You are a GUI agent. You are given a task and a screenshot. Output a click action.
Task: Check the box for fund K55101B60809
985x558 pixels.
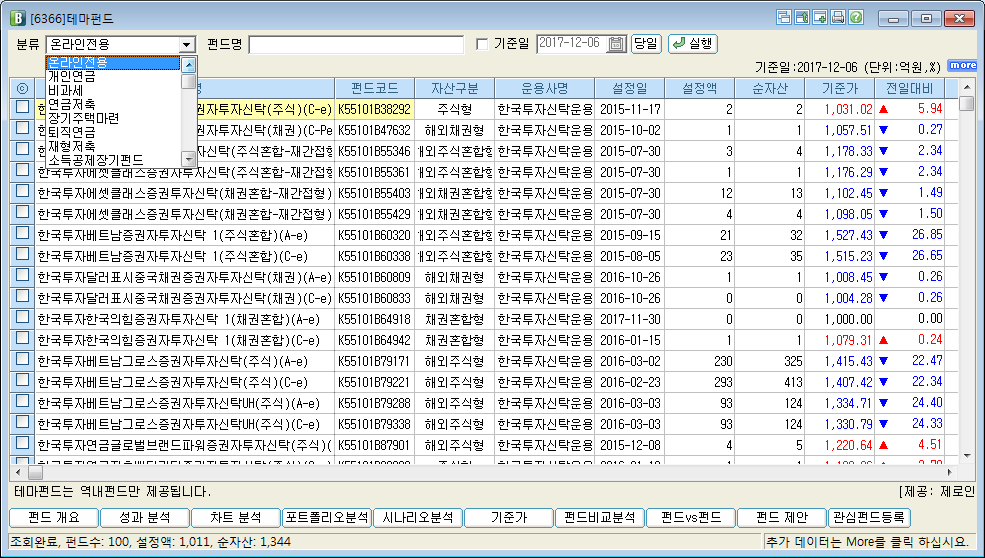[x=23, y=275]
